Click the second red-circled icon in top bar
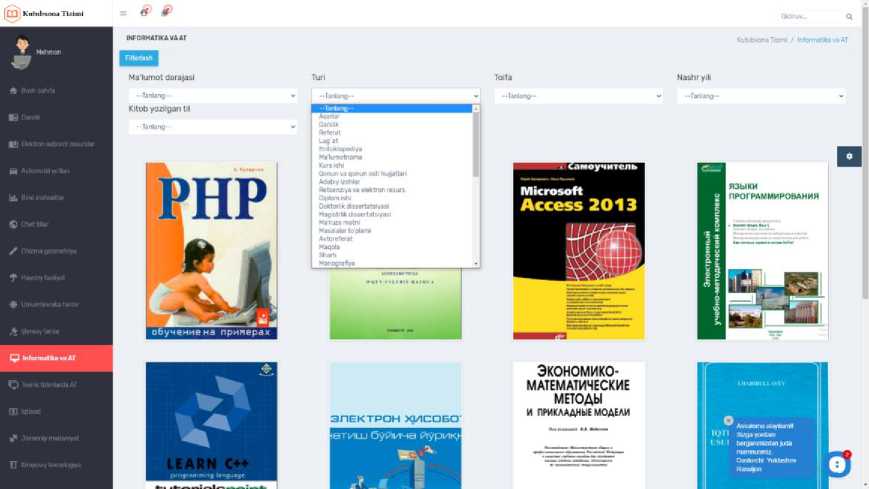Image resolution: width=869 pixels, height=489 pixels. pyautogui.click(x=166, y=11)
